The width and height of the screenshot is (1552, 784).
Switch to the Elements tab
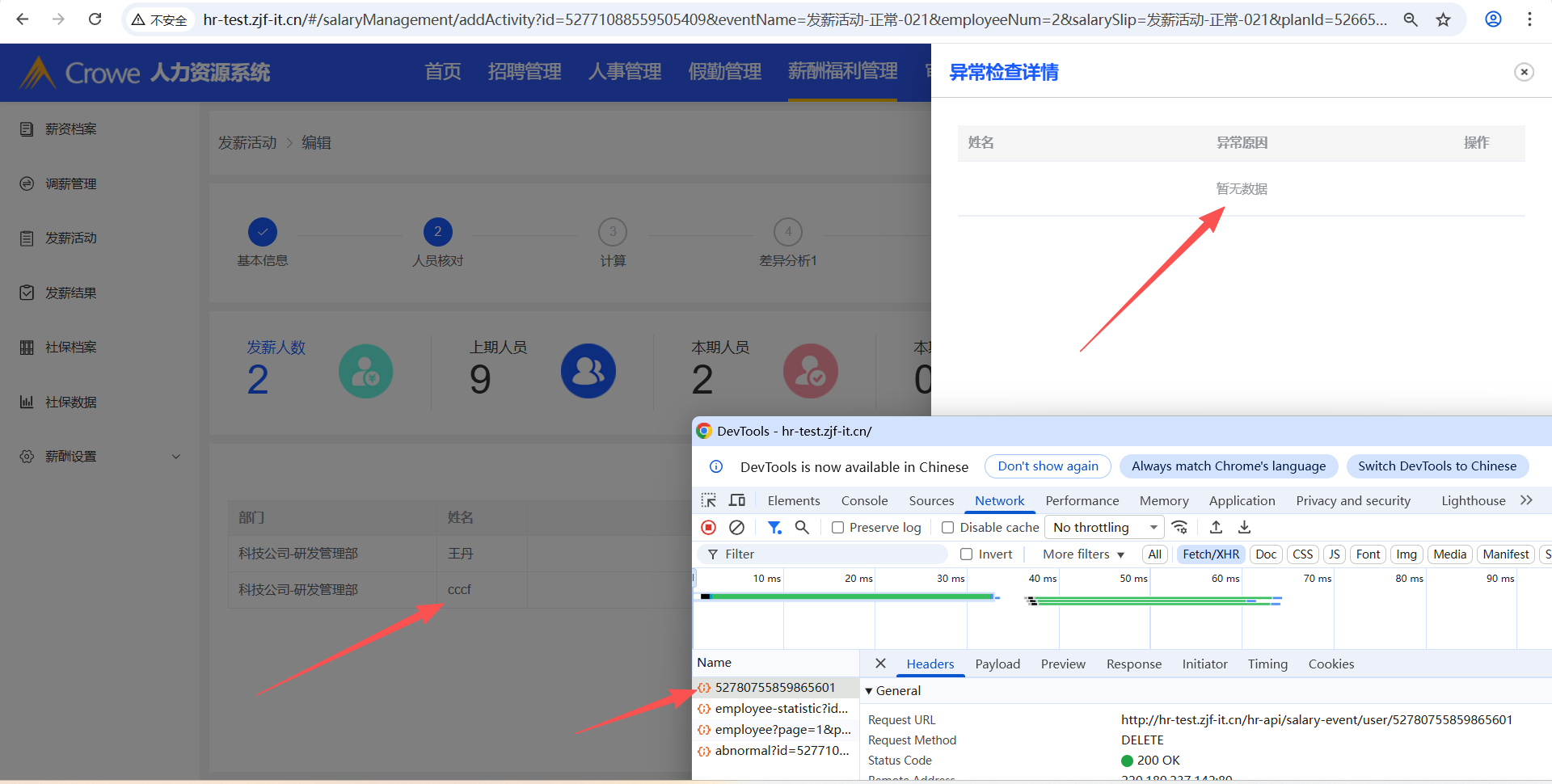point(794,500)
